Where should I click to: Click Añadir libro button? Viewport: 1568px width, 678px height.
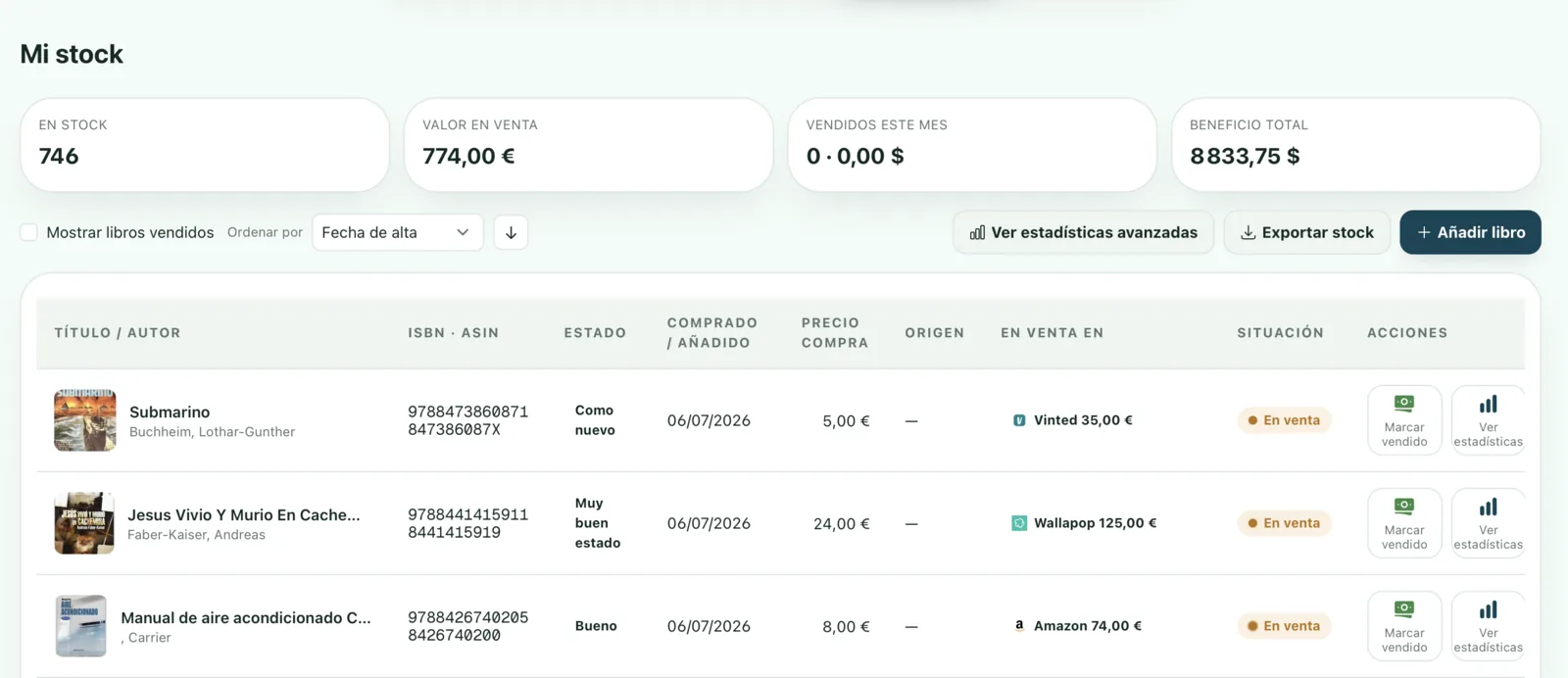coord(1470,232)
